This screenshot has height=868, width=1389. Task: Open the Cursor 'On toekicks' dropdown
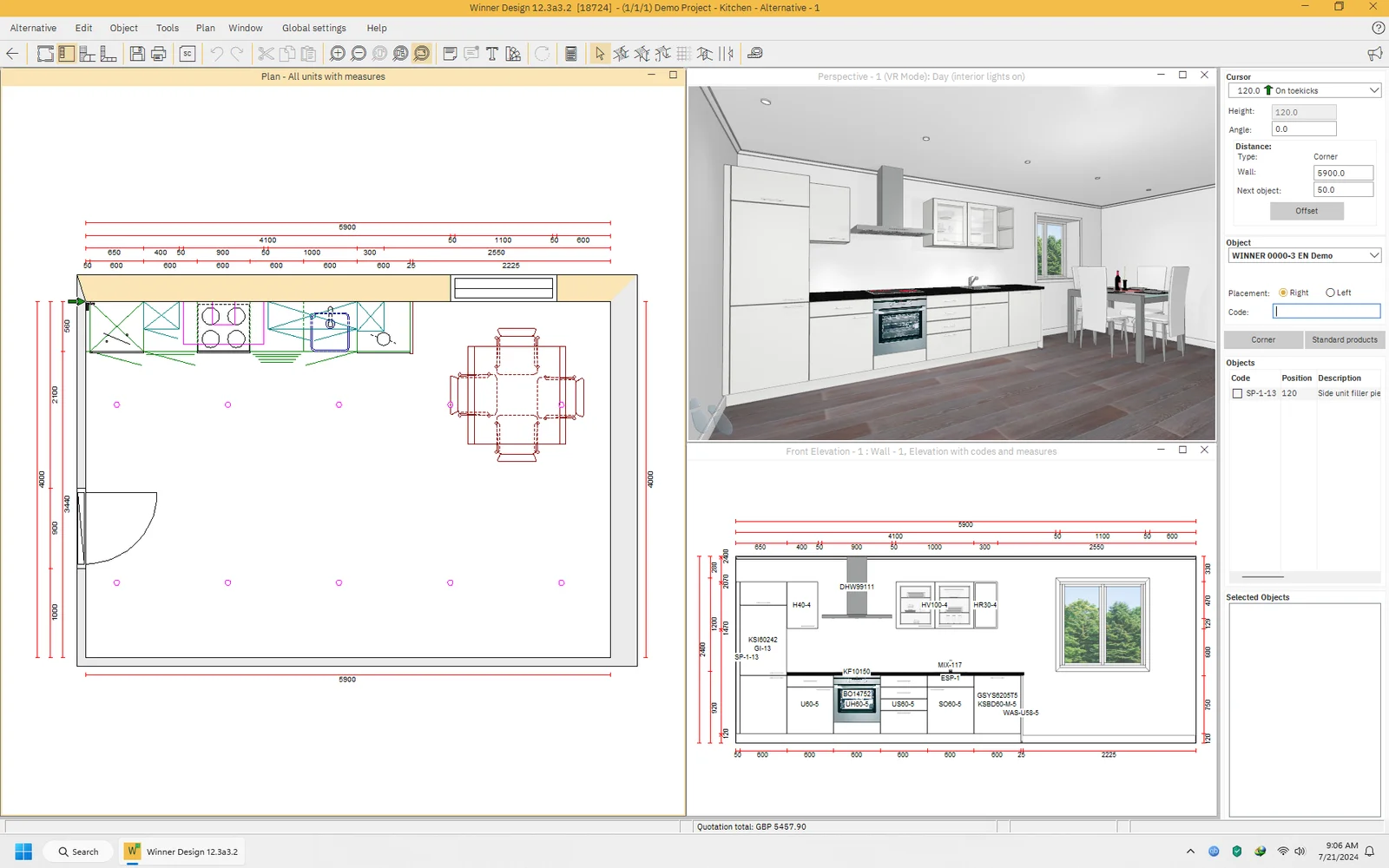(1374, 90)
